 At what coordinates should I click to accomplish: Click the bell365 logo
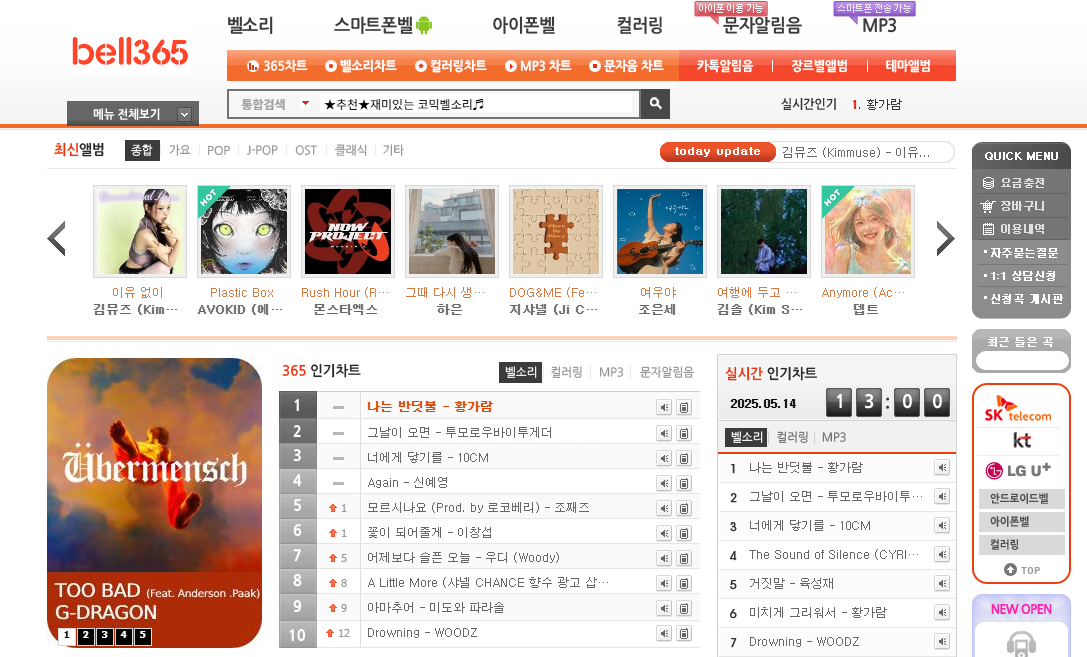(130, 52)
